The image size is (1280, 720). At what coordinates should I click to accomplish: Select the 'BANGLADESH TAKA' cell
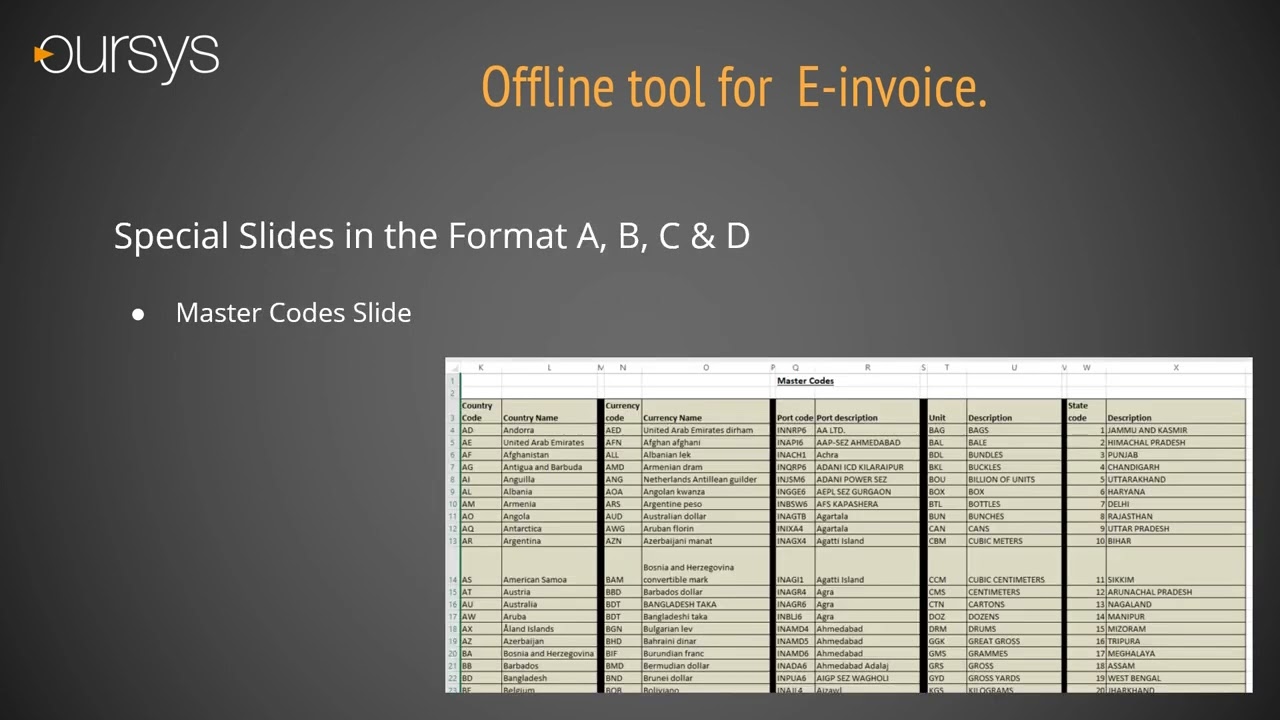tap(706, 604)
